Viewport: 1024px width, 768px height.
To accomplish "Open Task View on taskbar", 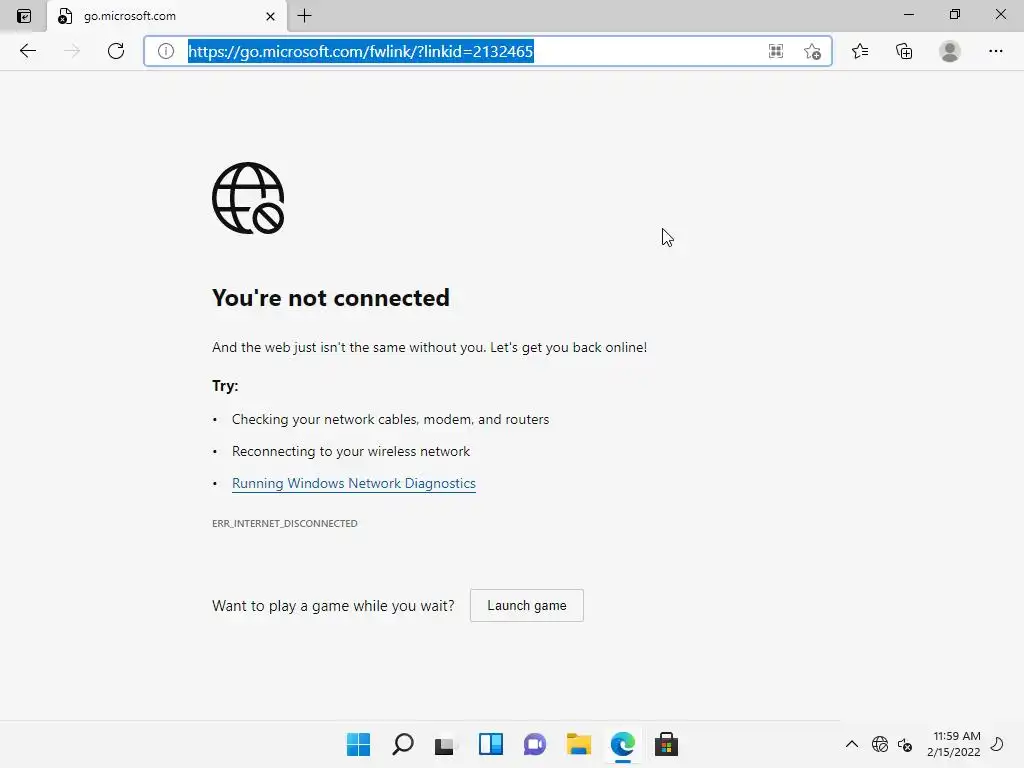I will click(445, 744).
